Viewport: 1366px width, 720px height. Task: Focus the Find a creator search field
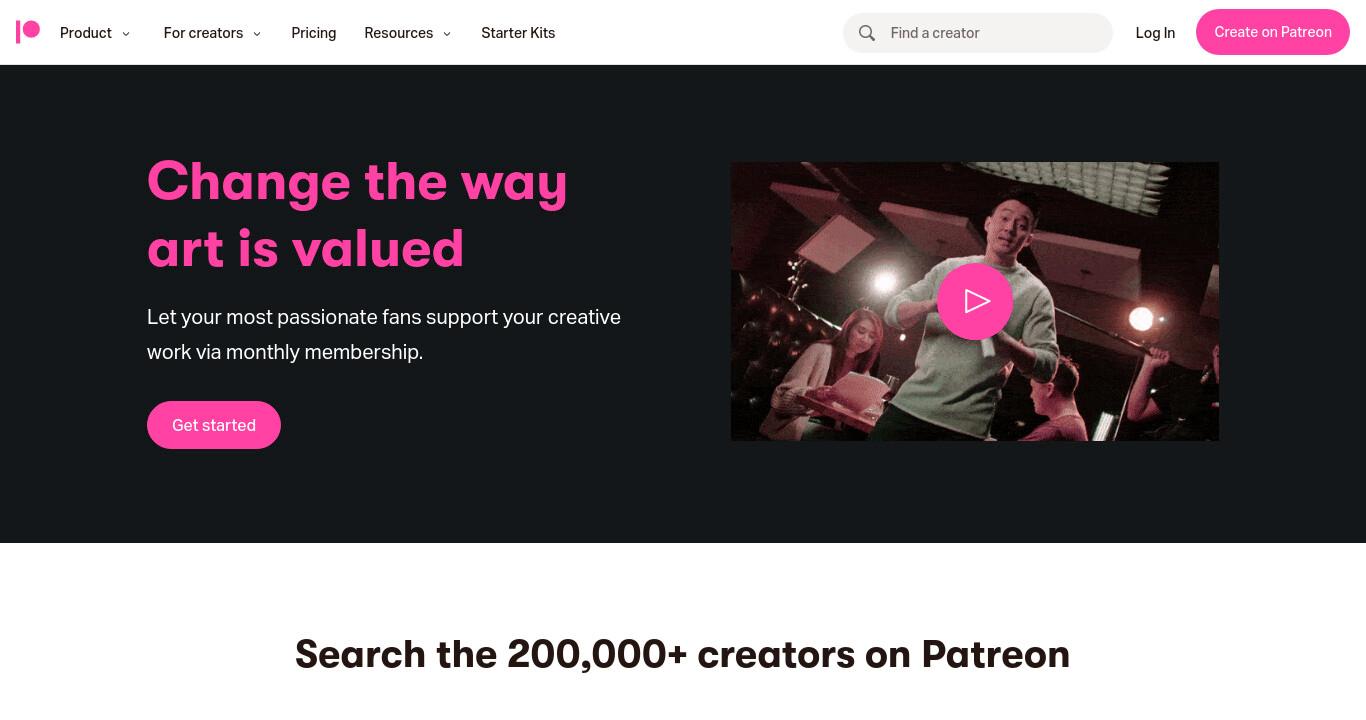pos(978,33)
